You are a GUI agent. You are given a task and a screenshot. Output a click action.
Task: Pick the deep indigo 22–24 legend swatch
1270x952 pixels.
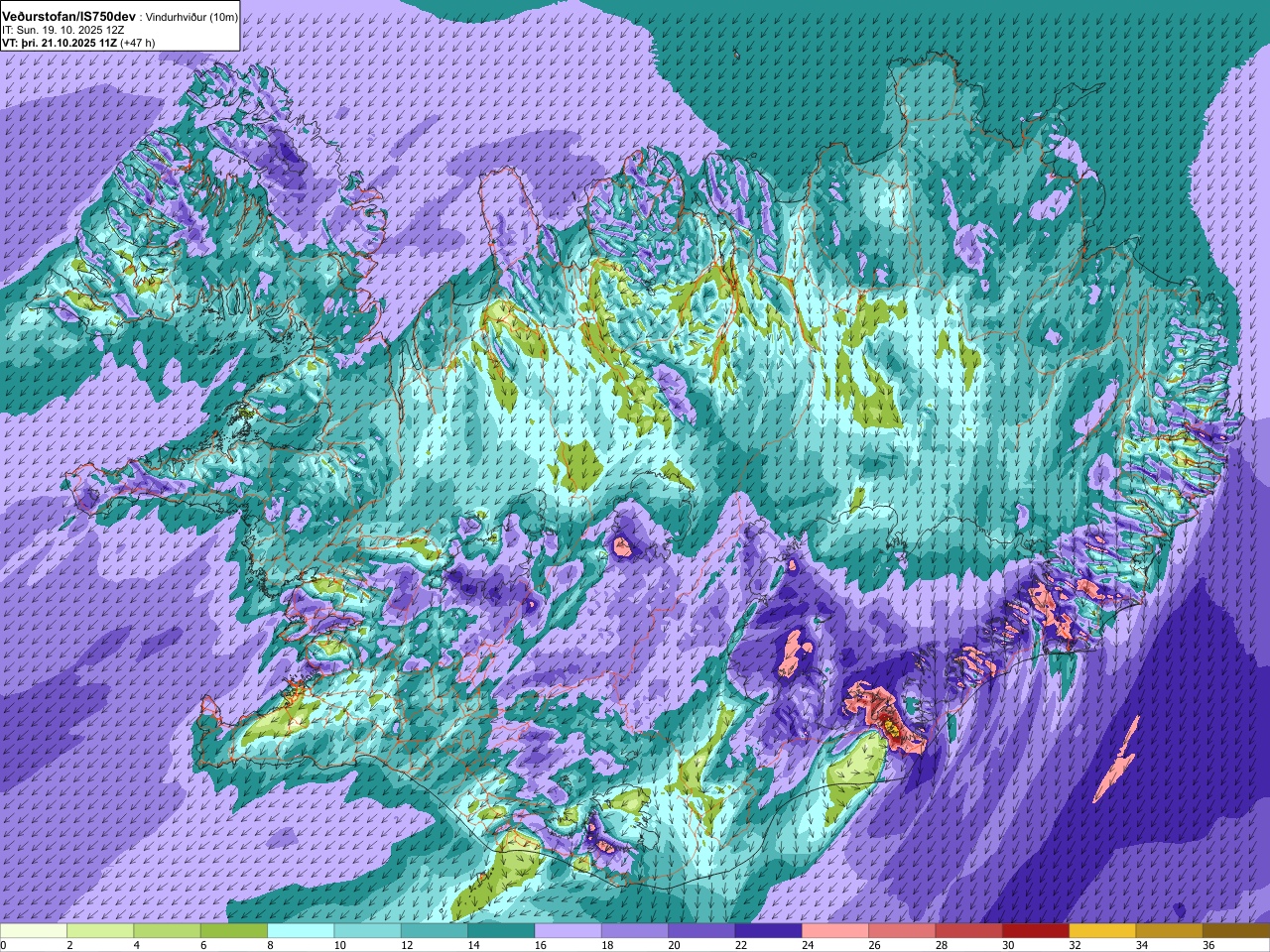pos(768,931)
